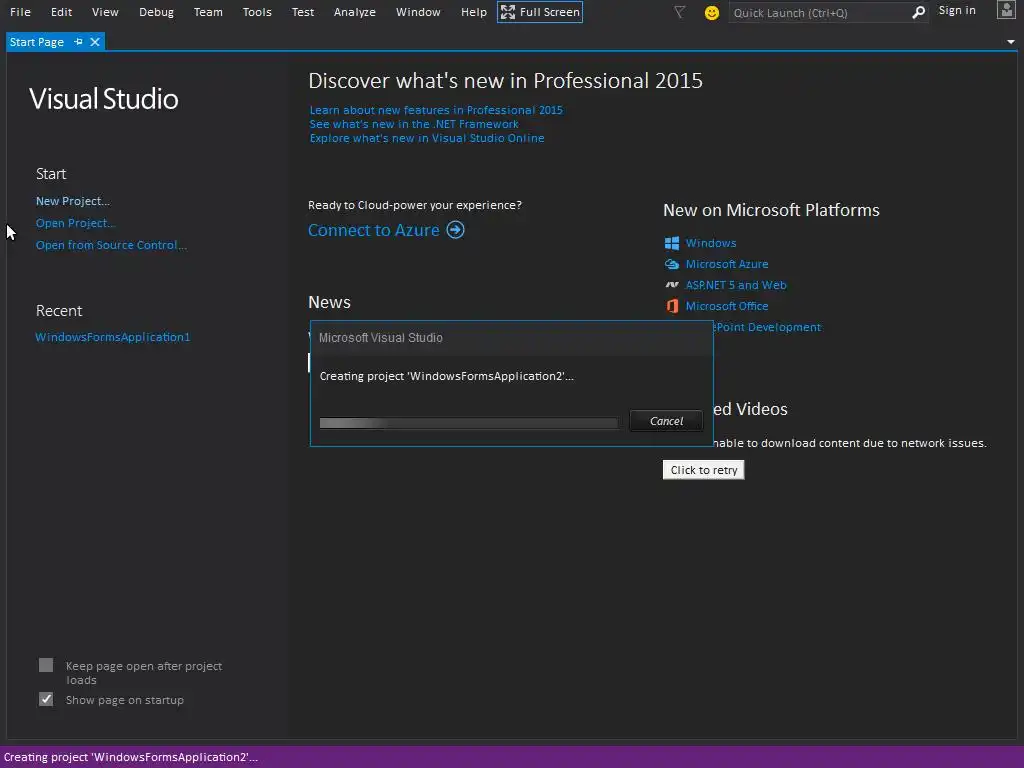Click the Microsoft Azure cloud icon

(672, 264)
